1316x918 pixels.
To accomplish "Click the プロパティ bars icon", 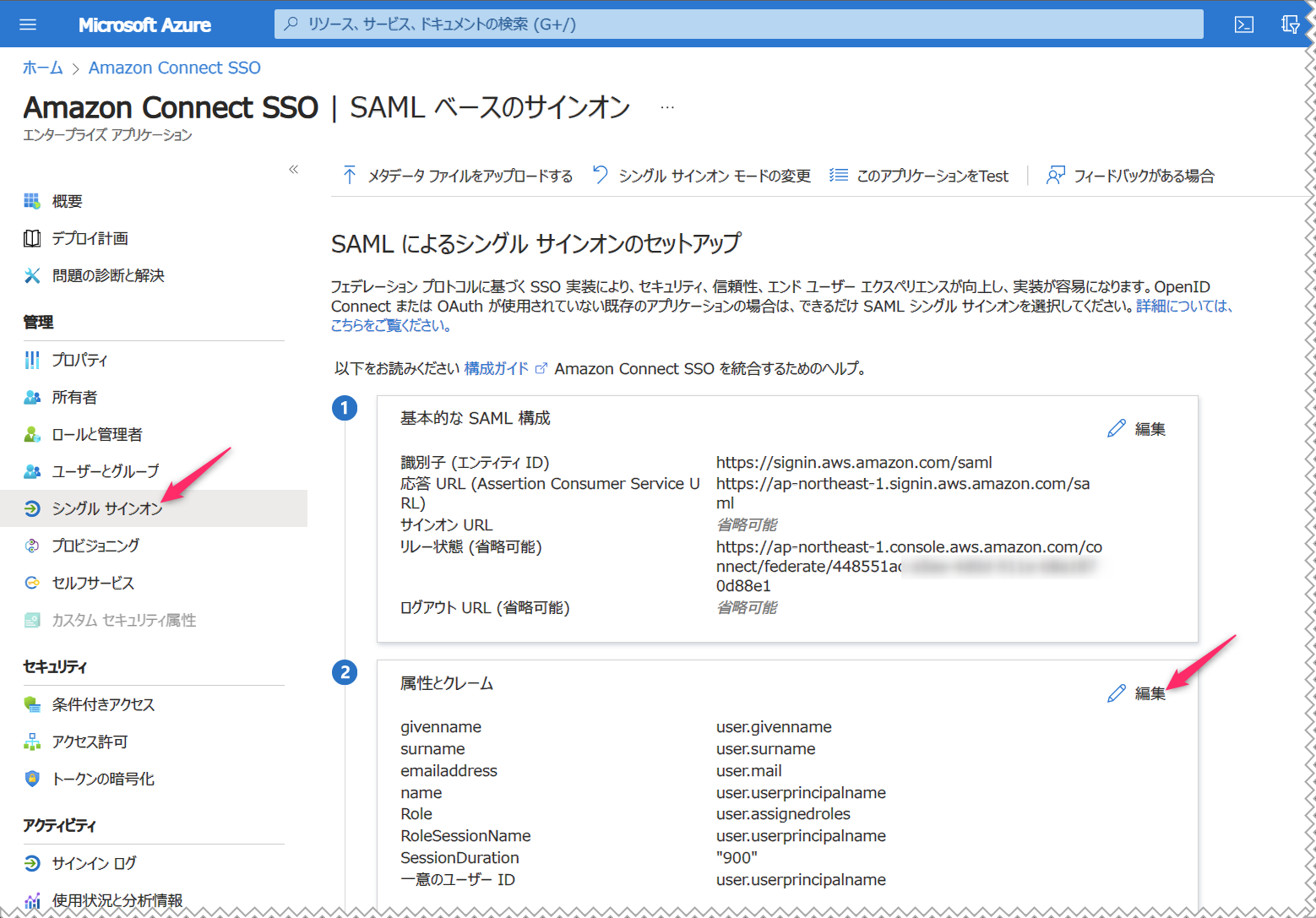I will coord(32,360).
